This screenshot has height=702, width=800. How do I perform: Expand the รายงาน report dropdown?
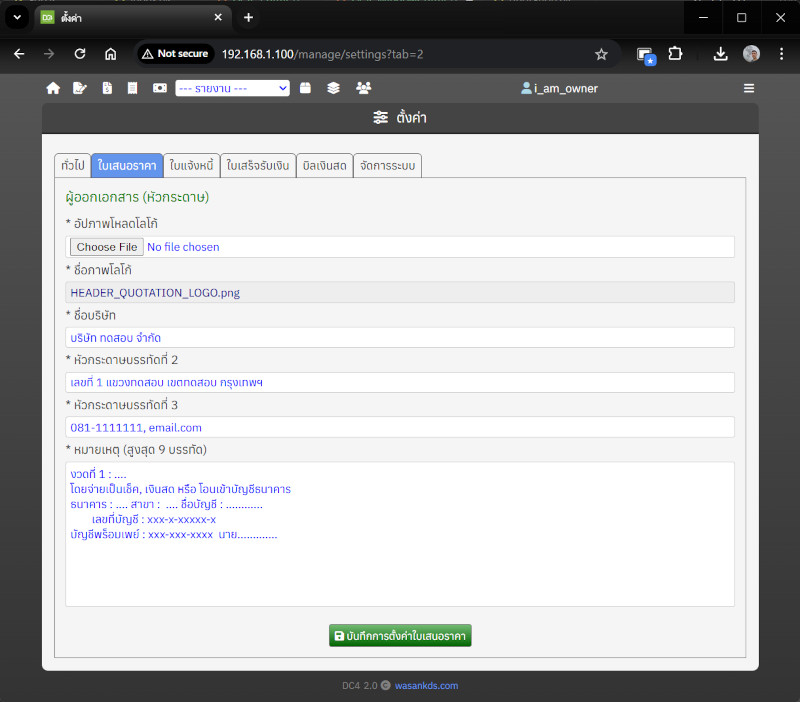click(x=232, y=88)
